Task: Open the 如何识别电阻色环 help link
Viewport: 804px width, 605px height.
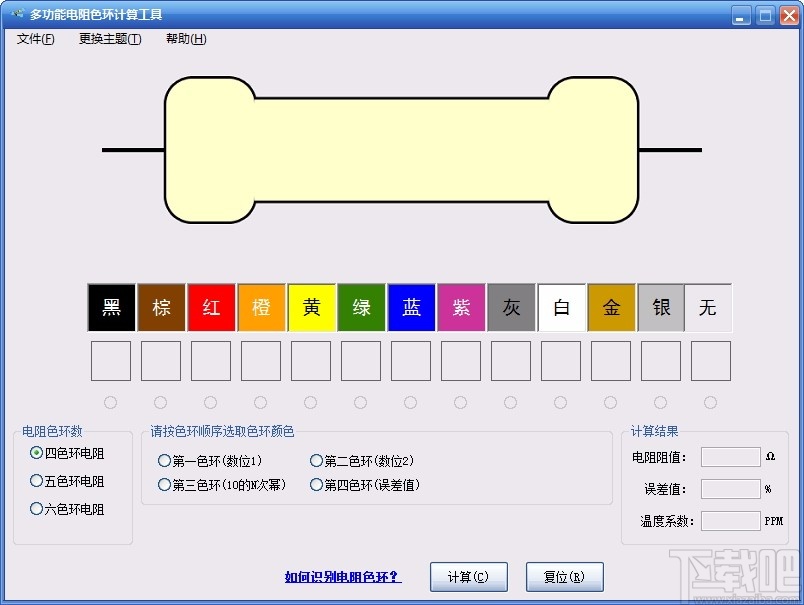Action: tap(340, 577)
